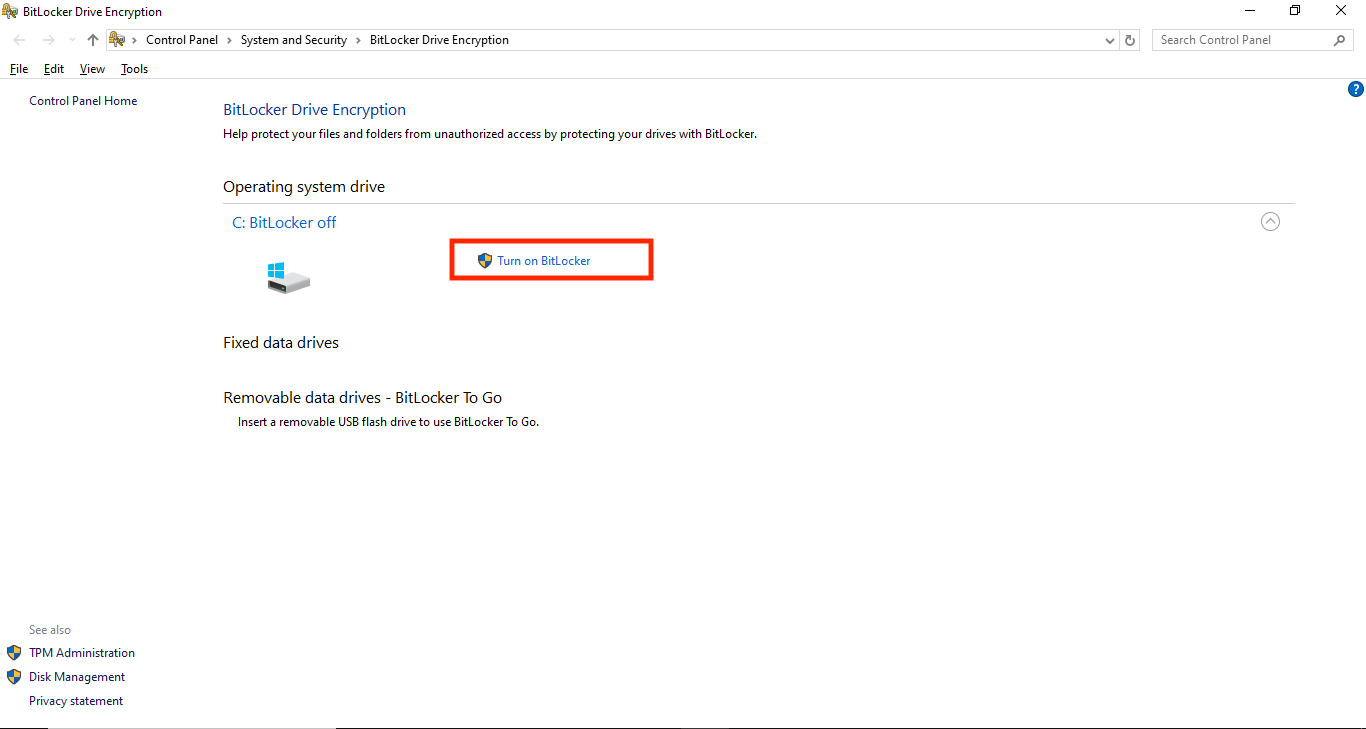
Task: Click the Insert a removable USB flash drive text
Action: 388,422
